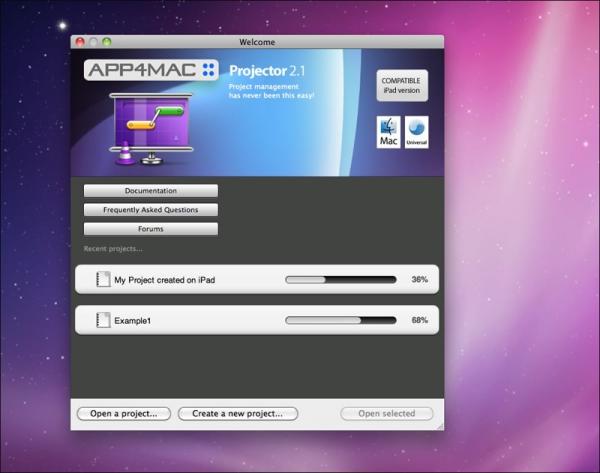Screen dimensions: 600x473
Task: Click the window resize grip corner
Action: pyautogui.click(x=440, y=426)
